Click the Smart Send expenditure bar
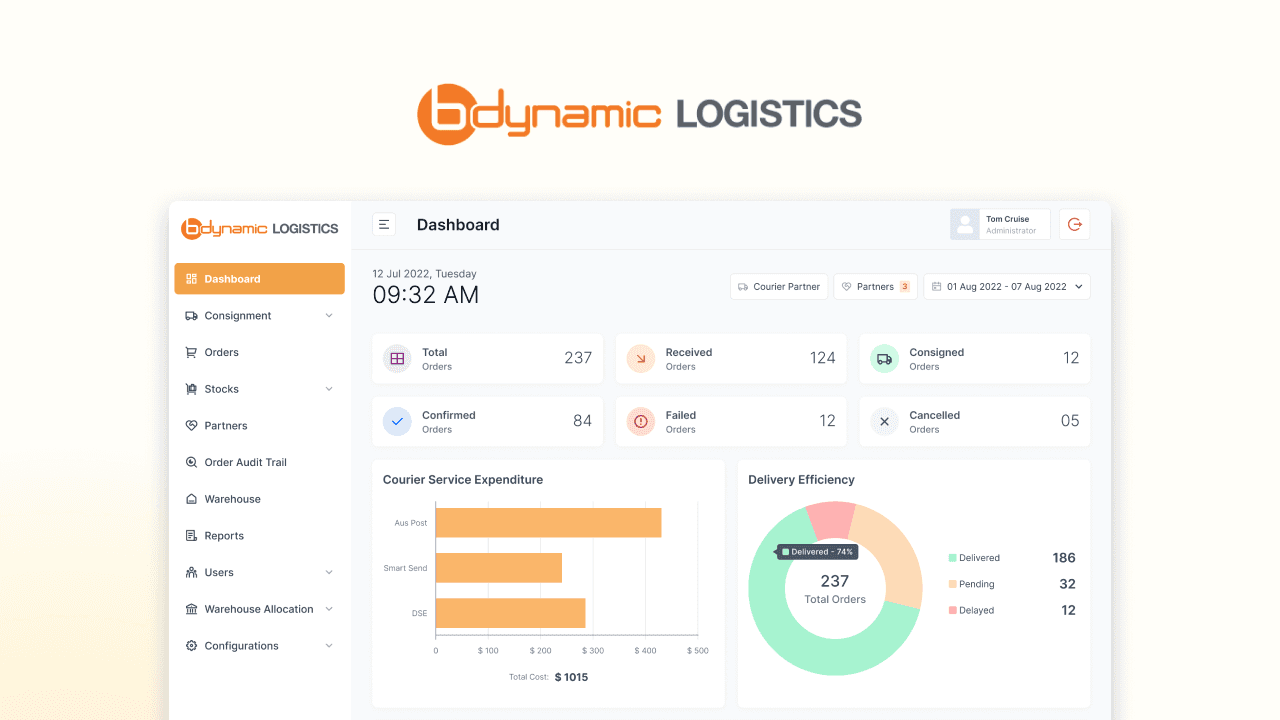This screenshot has height=720, width=1280. pos(499,568)
